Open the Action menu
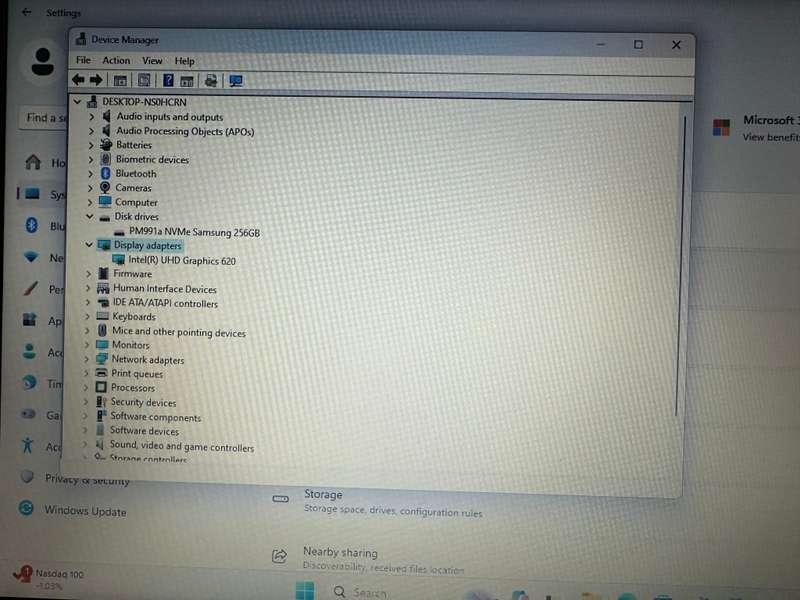This screenshot has width=800, height=600. coord(116,60)
